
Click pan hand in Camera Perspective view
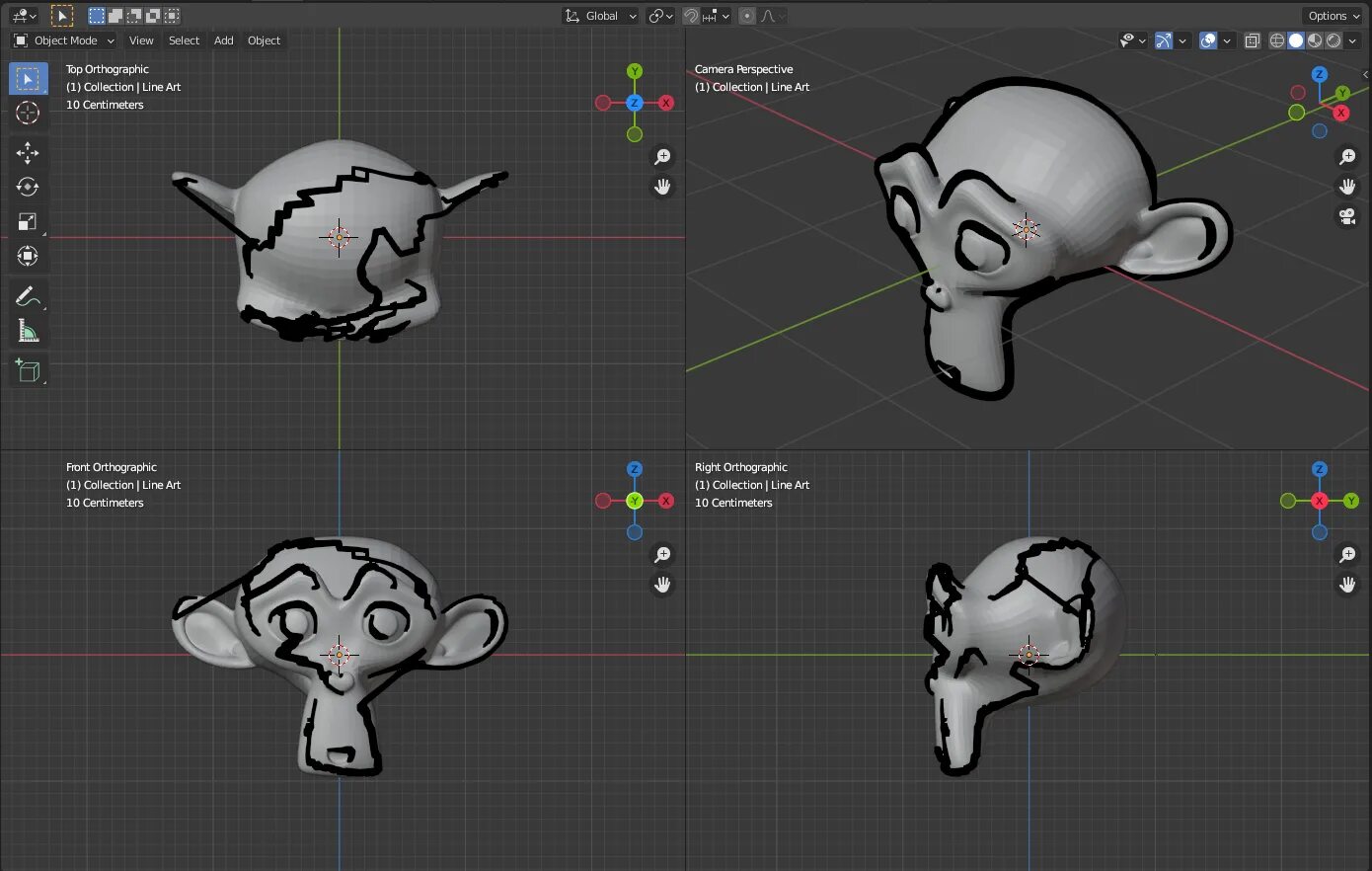coord(1347,187)
